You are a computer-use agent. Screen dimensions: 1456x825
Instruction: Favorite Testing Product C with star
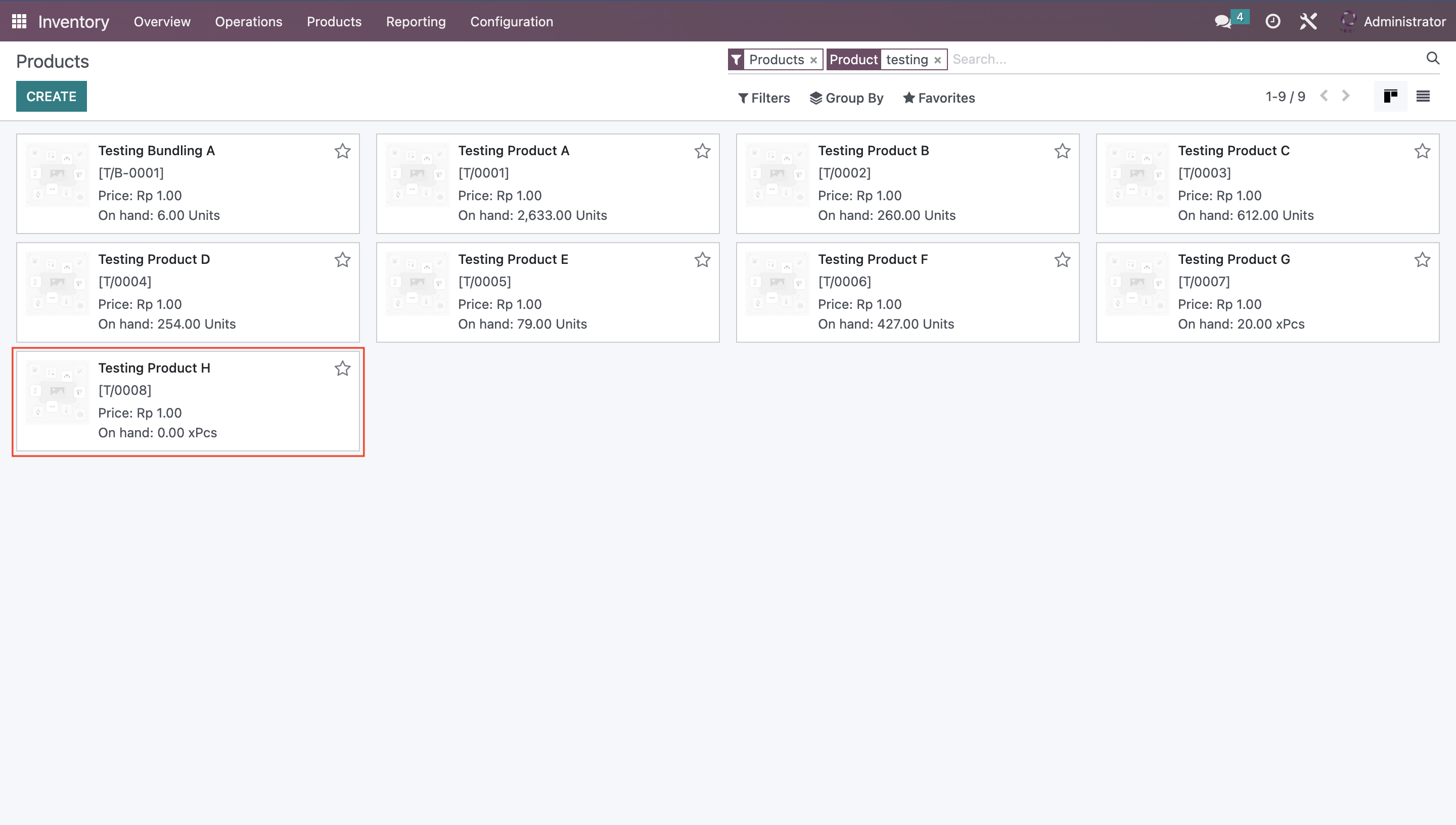[1422, 151]
